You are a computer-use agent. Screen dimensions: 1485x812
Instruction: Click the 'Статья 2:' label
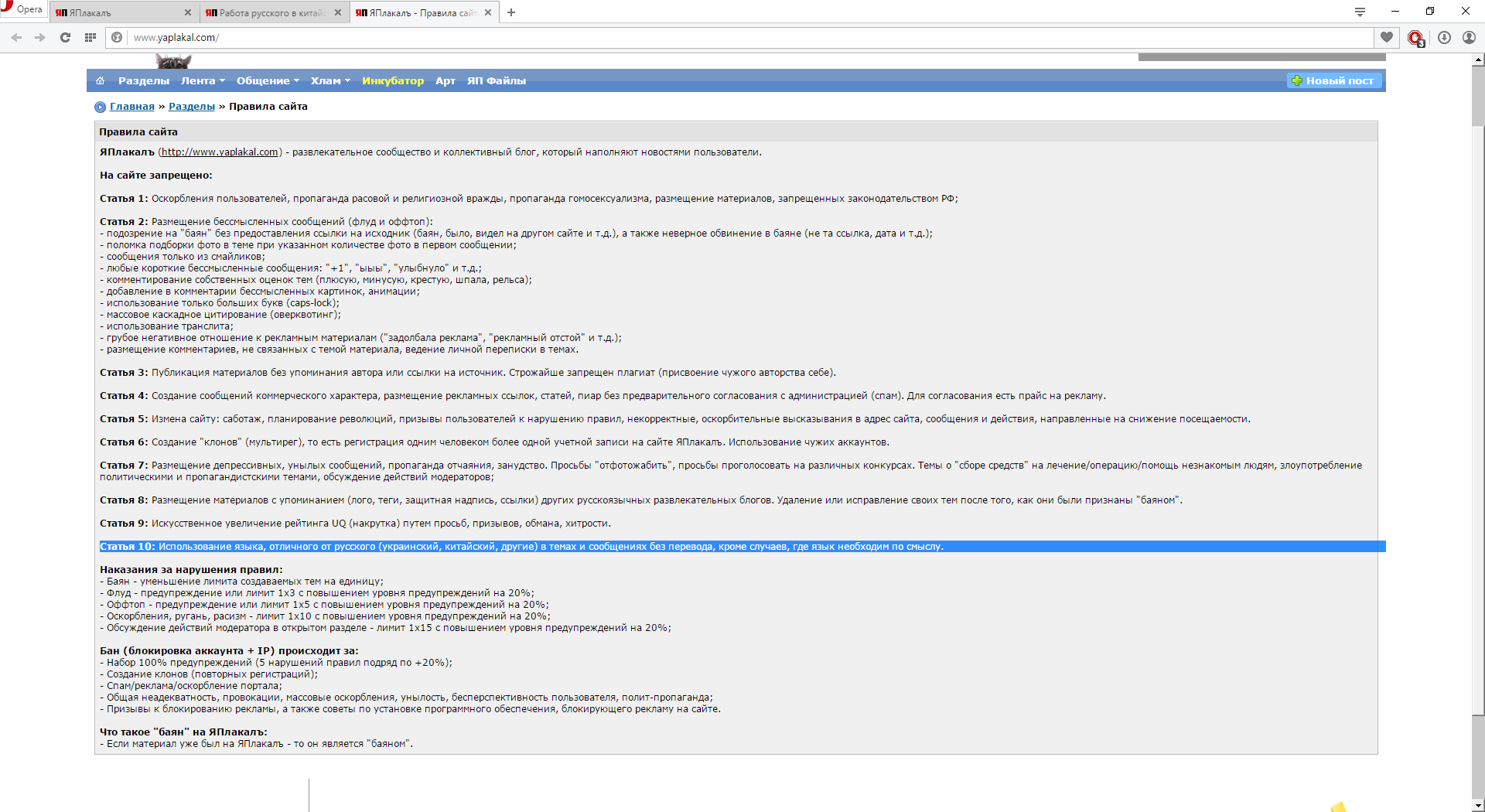tap(124, 222)
